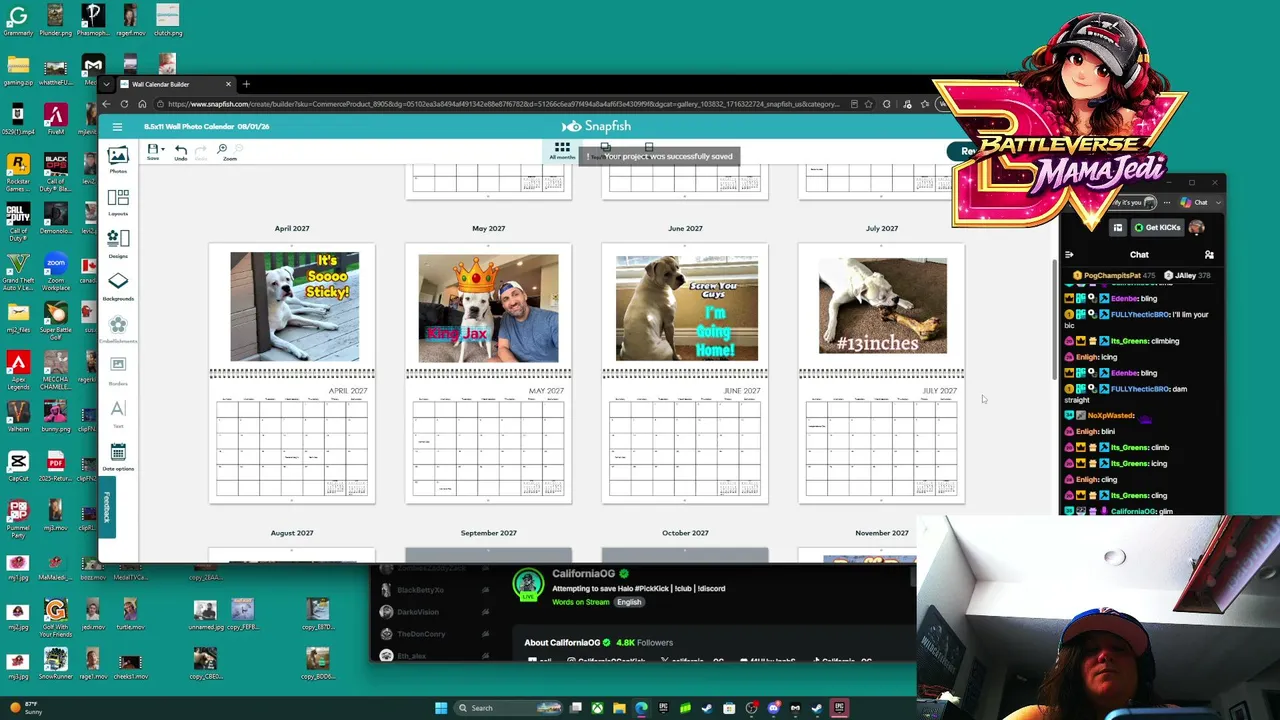Select the April 2027 calendar page
Screen dimensions: 1280x720
[x=292, y=373]
